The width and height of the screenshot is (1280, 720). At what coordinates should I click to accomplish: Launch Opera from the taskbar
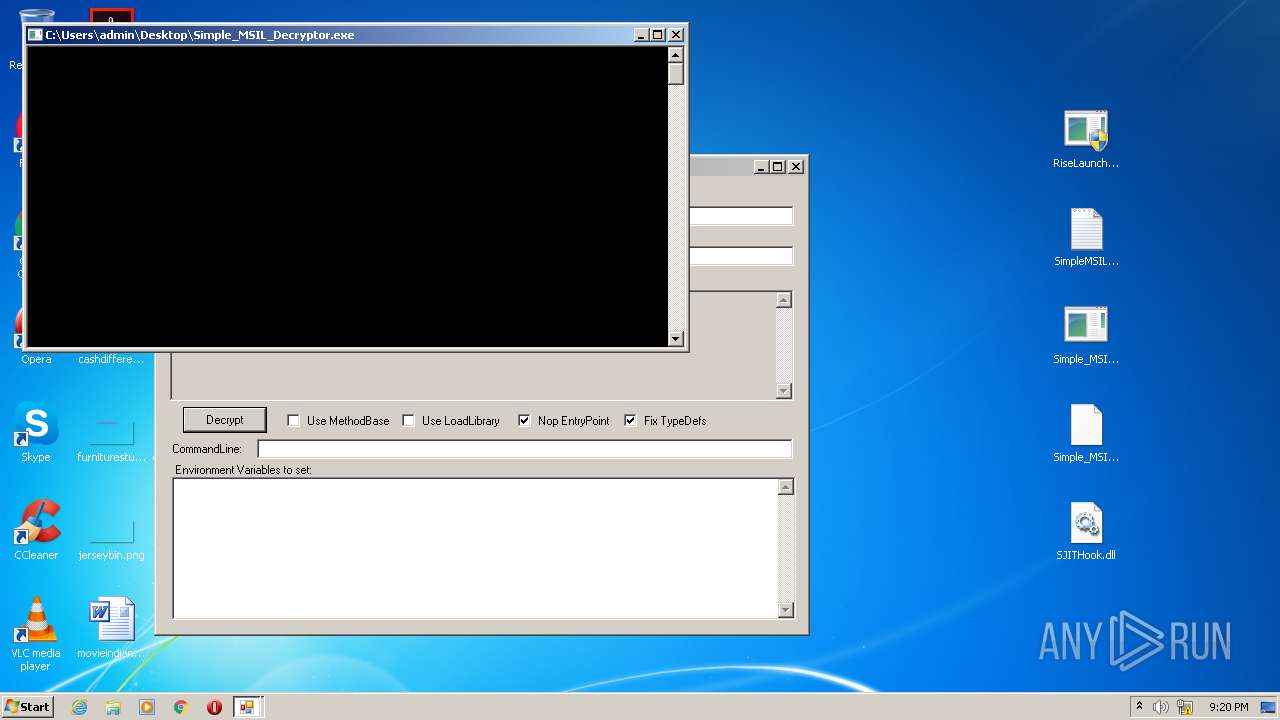214,707
